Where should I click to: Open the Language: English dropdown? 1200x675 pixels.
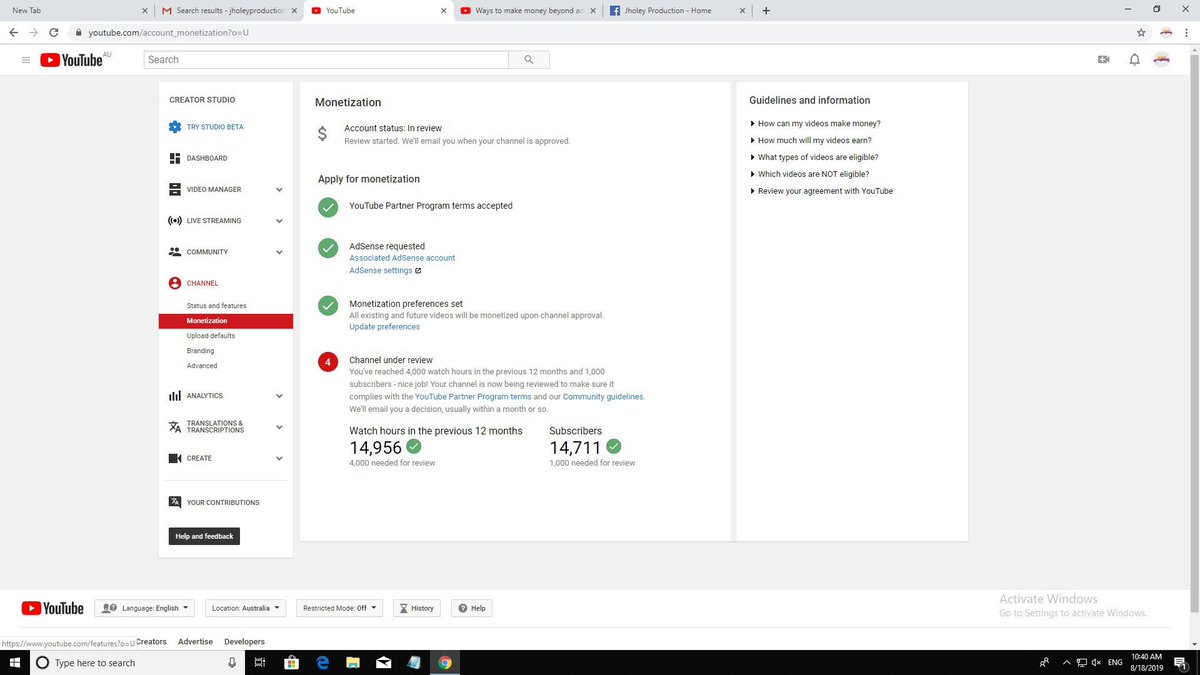pyautogui.click(x=146, y=608)
